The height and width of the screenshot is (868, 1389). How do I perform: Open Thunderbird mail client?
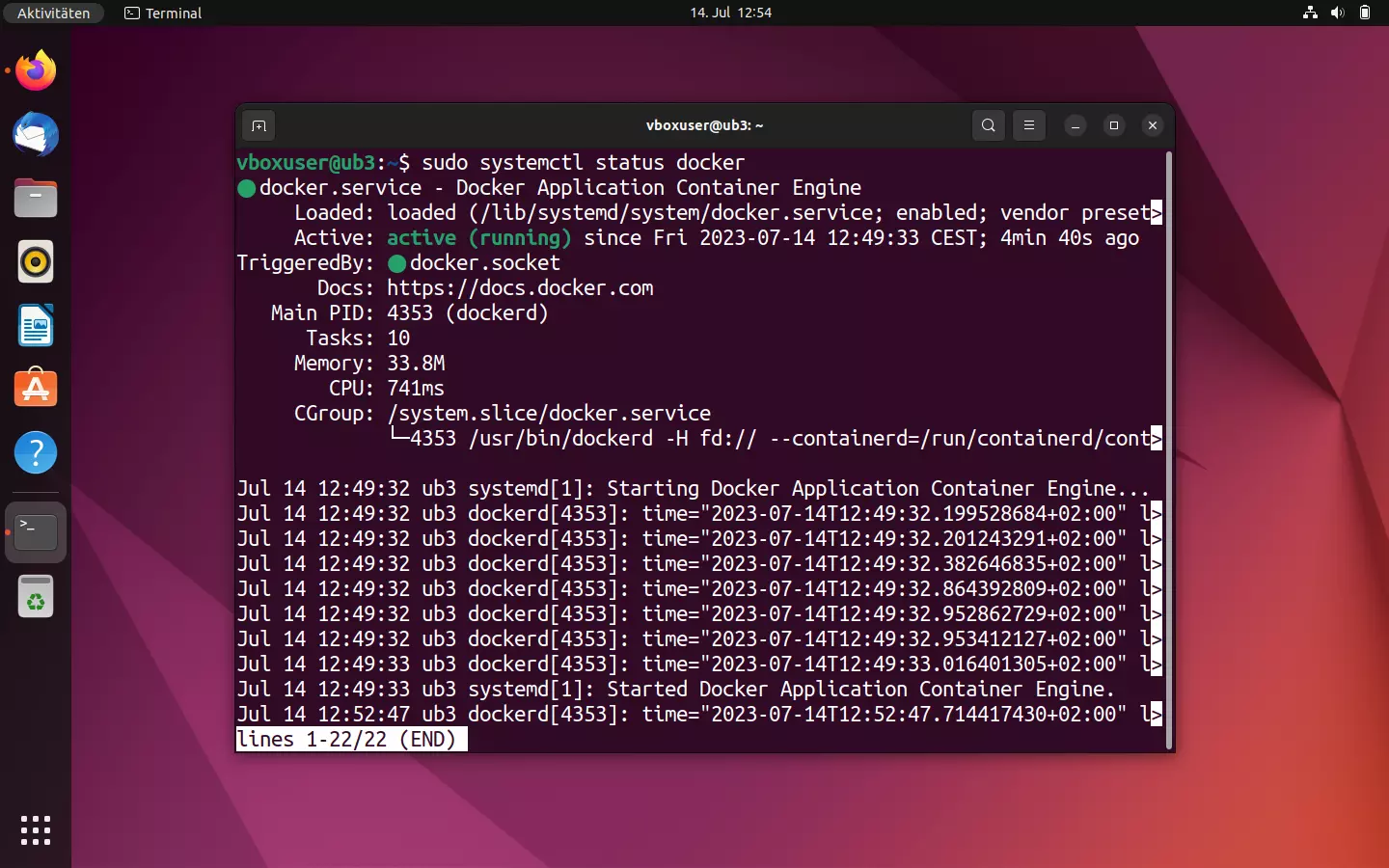tap(35, 135)
